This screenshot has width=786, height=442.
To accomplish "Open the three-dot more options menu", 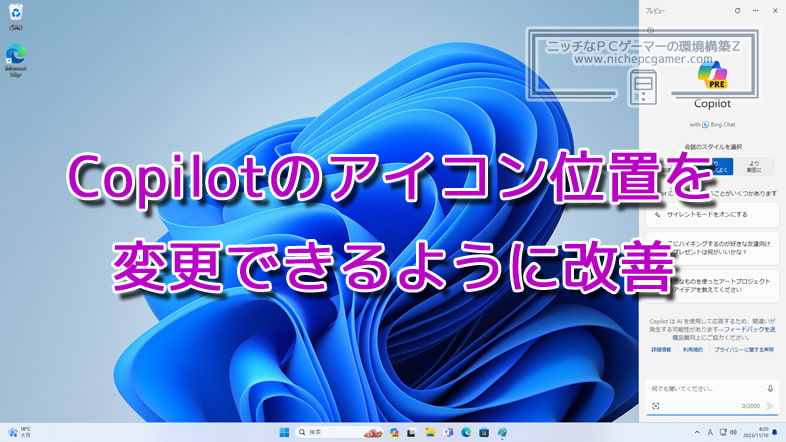I will [755, 11].
